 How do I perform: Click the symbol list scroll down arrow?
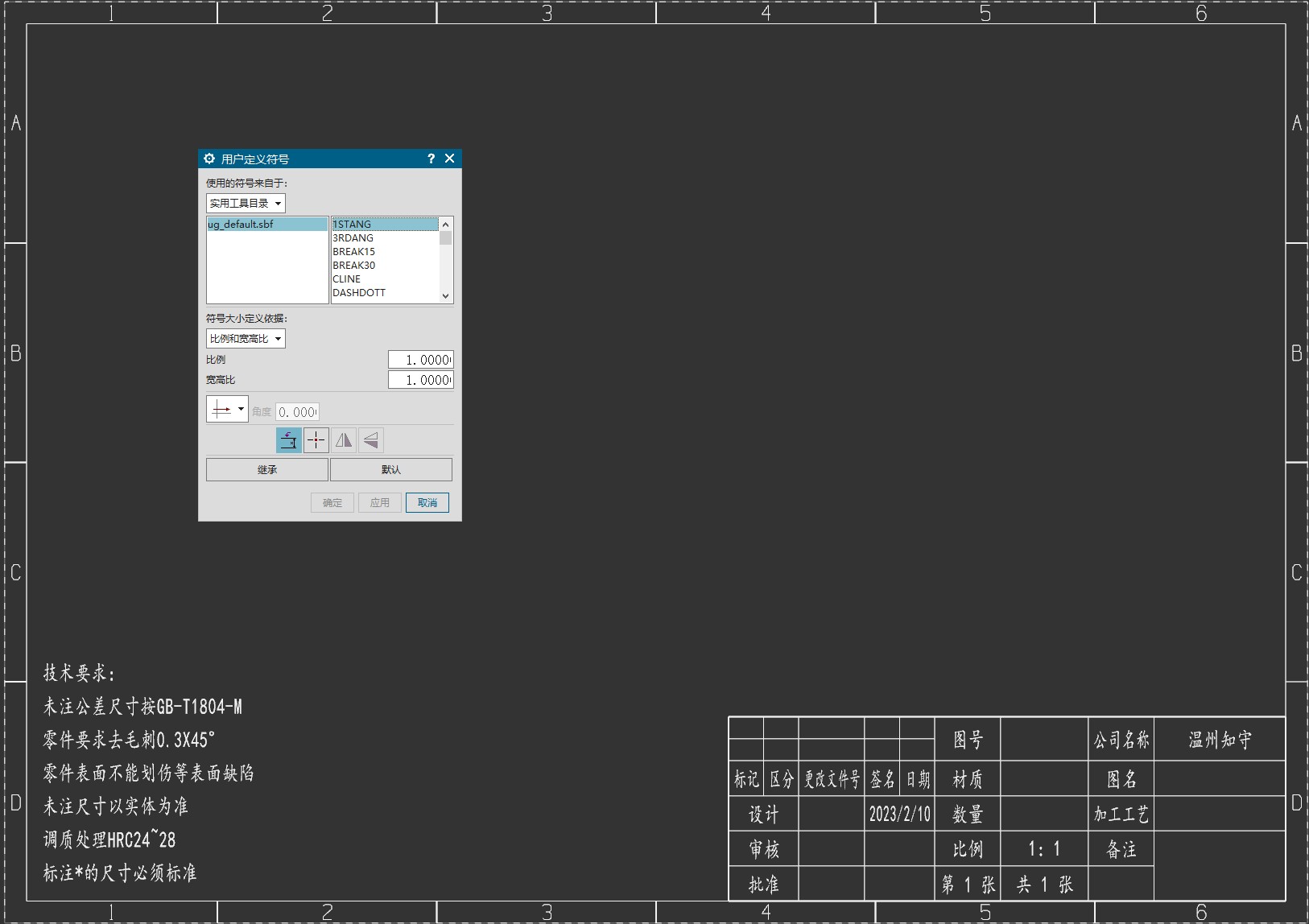coord(446,296)
